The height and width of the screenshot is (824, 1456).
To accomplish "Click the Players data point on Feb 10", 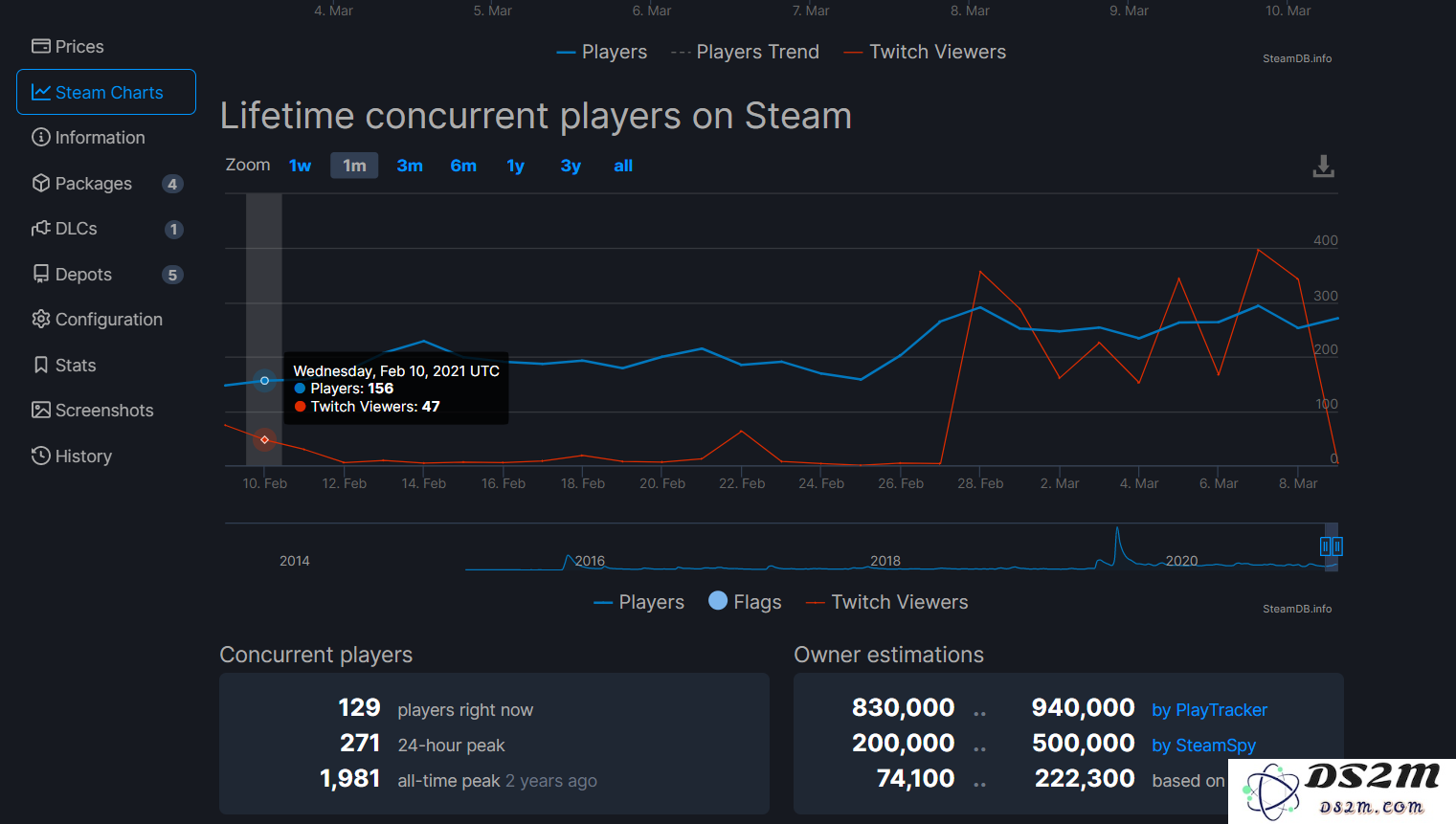I will click(x=265, y=381).
